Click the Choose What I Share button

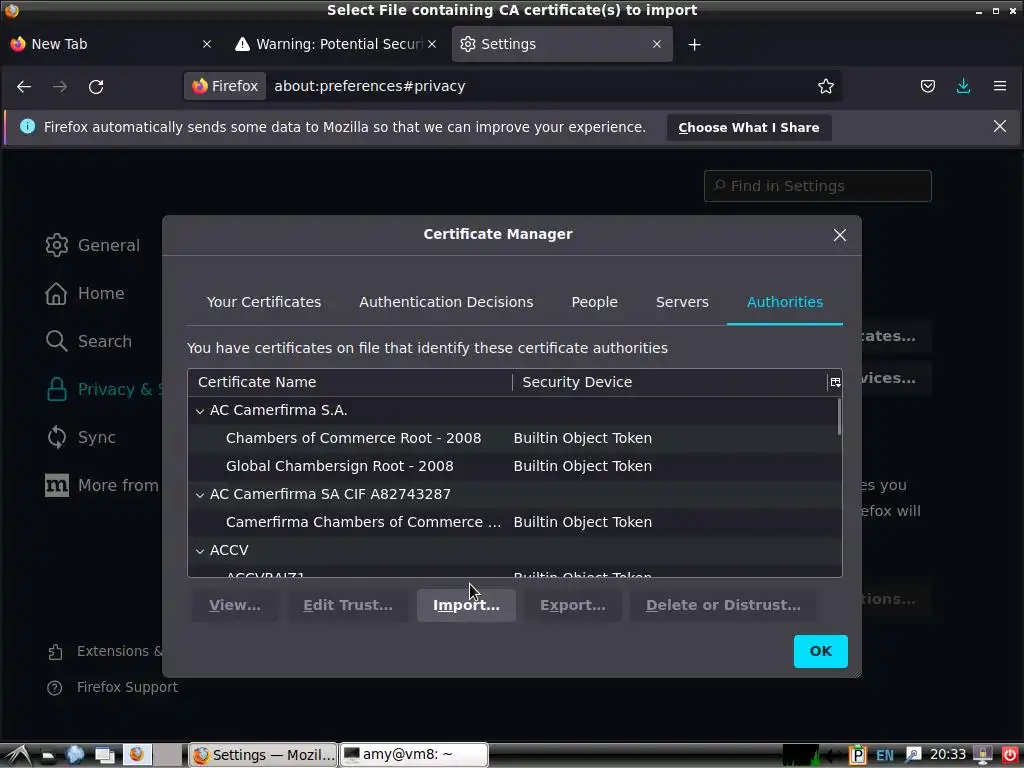point(748,128)
